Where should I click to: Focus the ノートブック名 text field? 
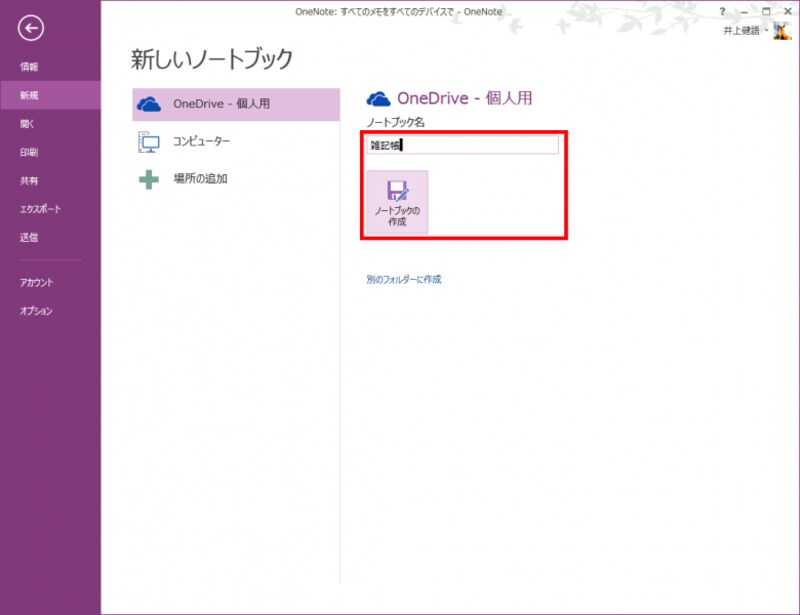click(462, 145)
